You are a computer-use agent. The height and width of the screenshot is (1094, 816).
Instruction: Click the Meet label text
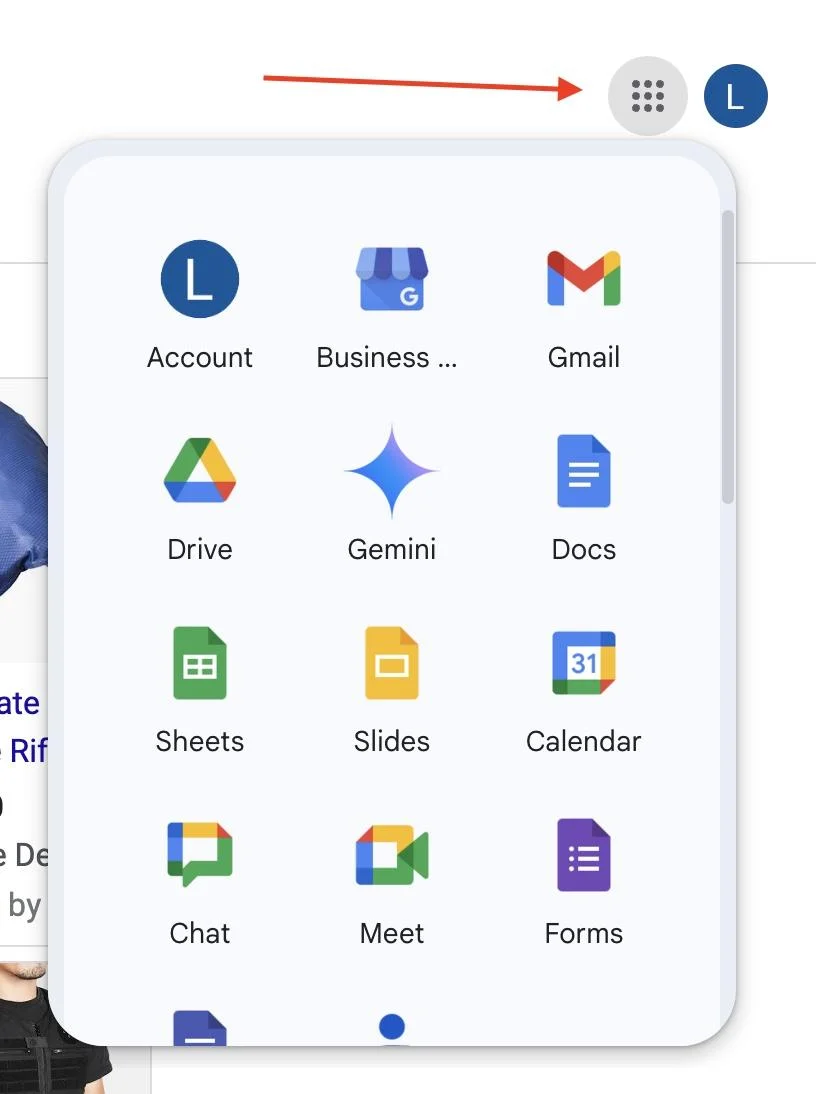[392, 933]
